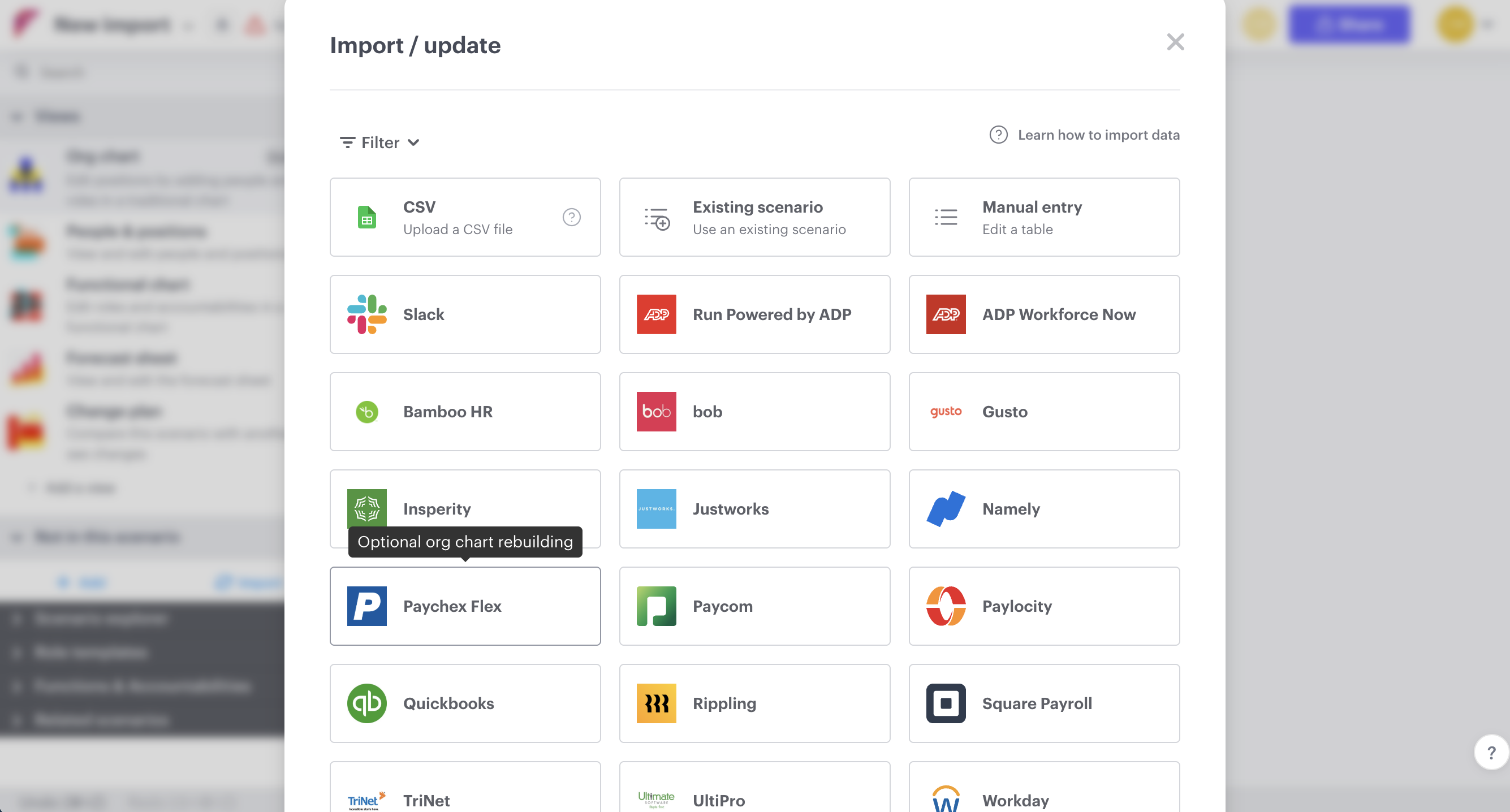1510x812 pixels.
Task: Close the Import / update dialog
Action: click(1175, 42)
